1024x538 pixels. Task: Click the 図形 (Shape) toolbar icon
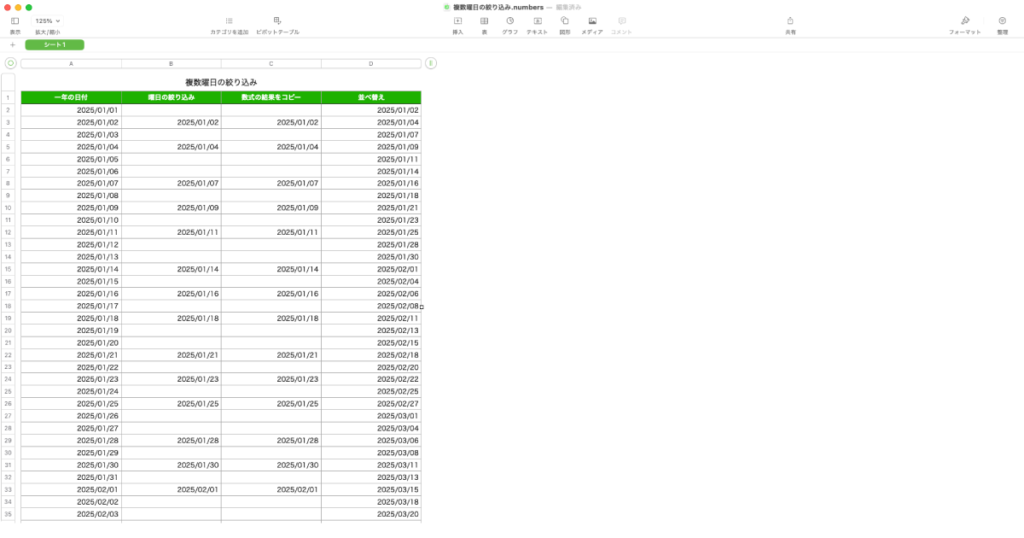tap(565, 21)
